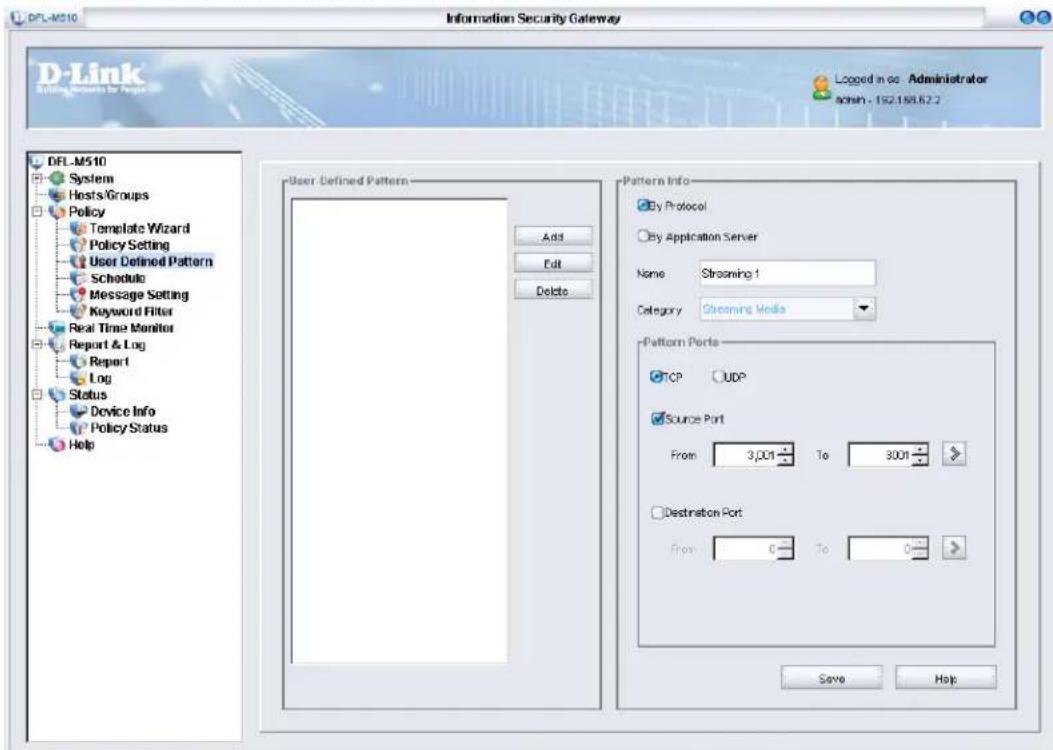Collapse the Policy tree node
This screenshot has height=750, width=1053.
[38, 212]
